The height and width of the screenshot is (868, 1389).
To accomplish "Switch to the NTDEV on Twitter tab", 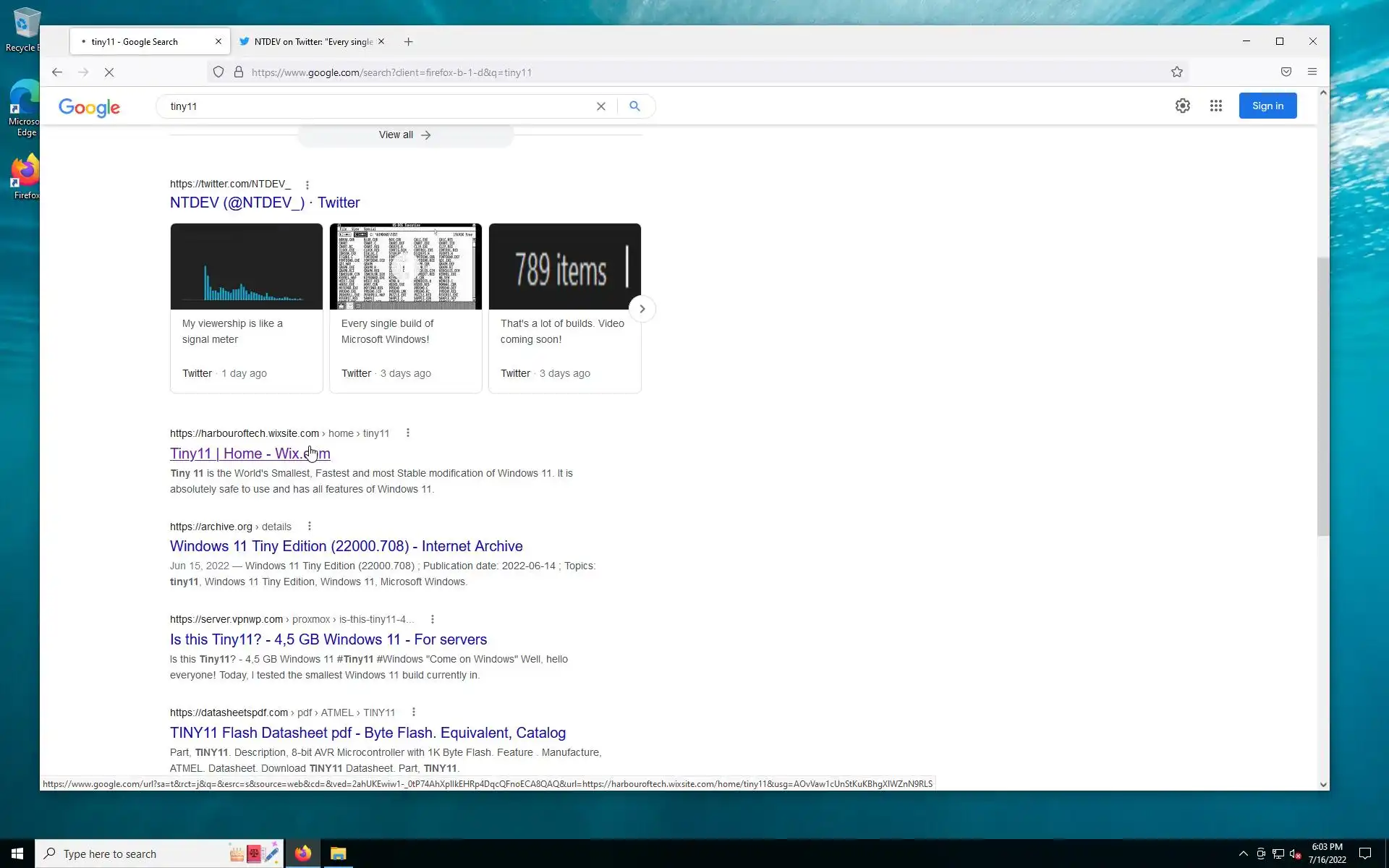I will [313, 41].
